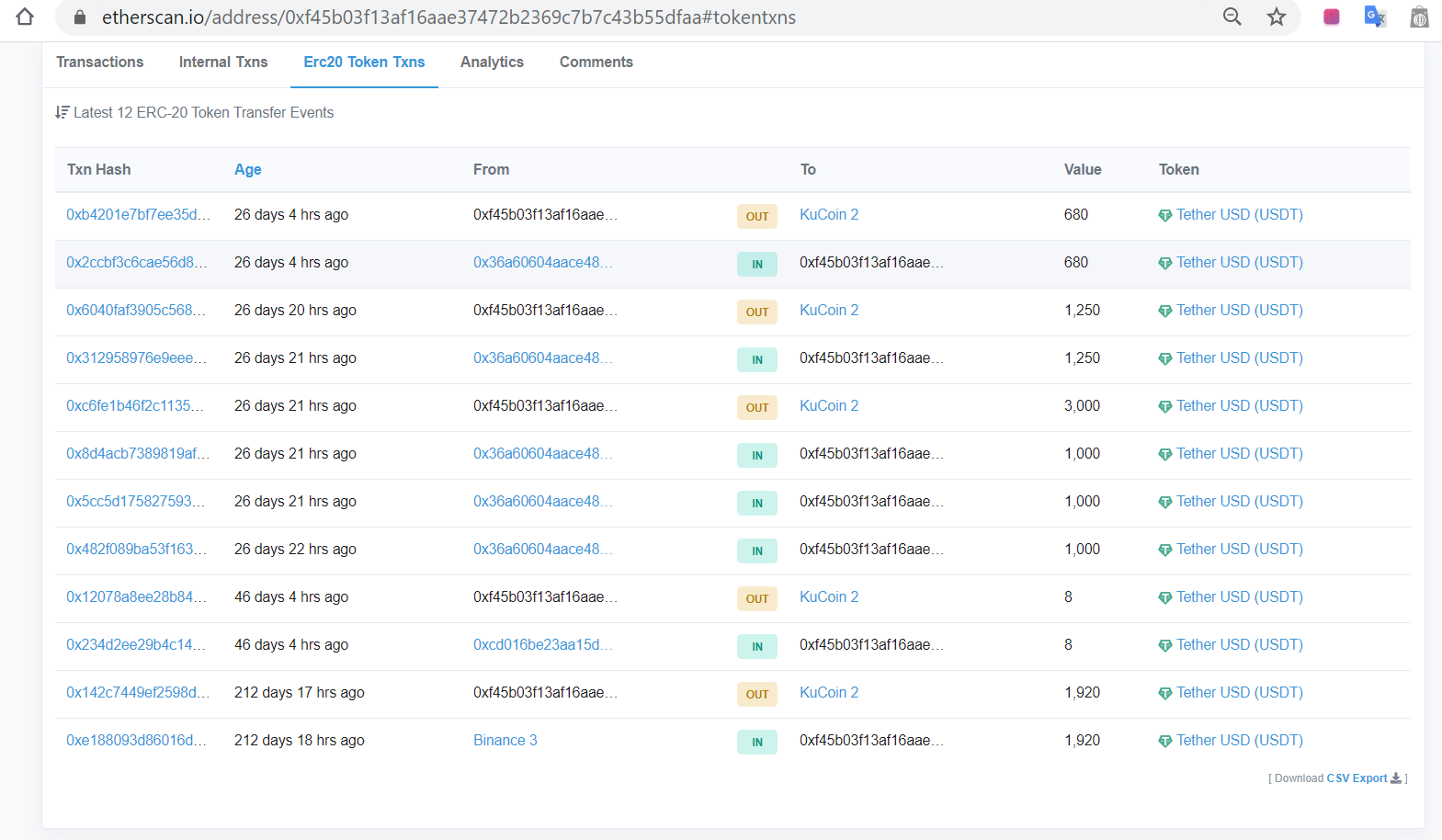Click KuCoin 2 in the 3,000 USDT row
The width and height of the screenshot is (1442, 840).
pyautogui.click(x=828, y=405)
